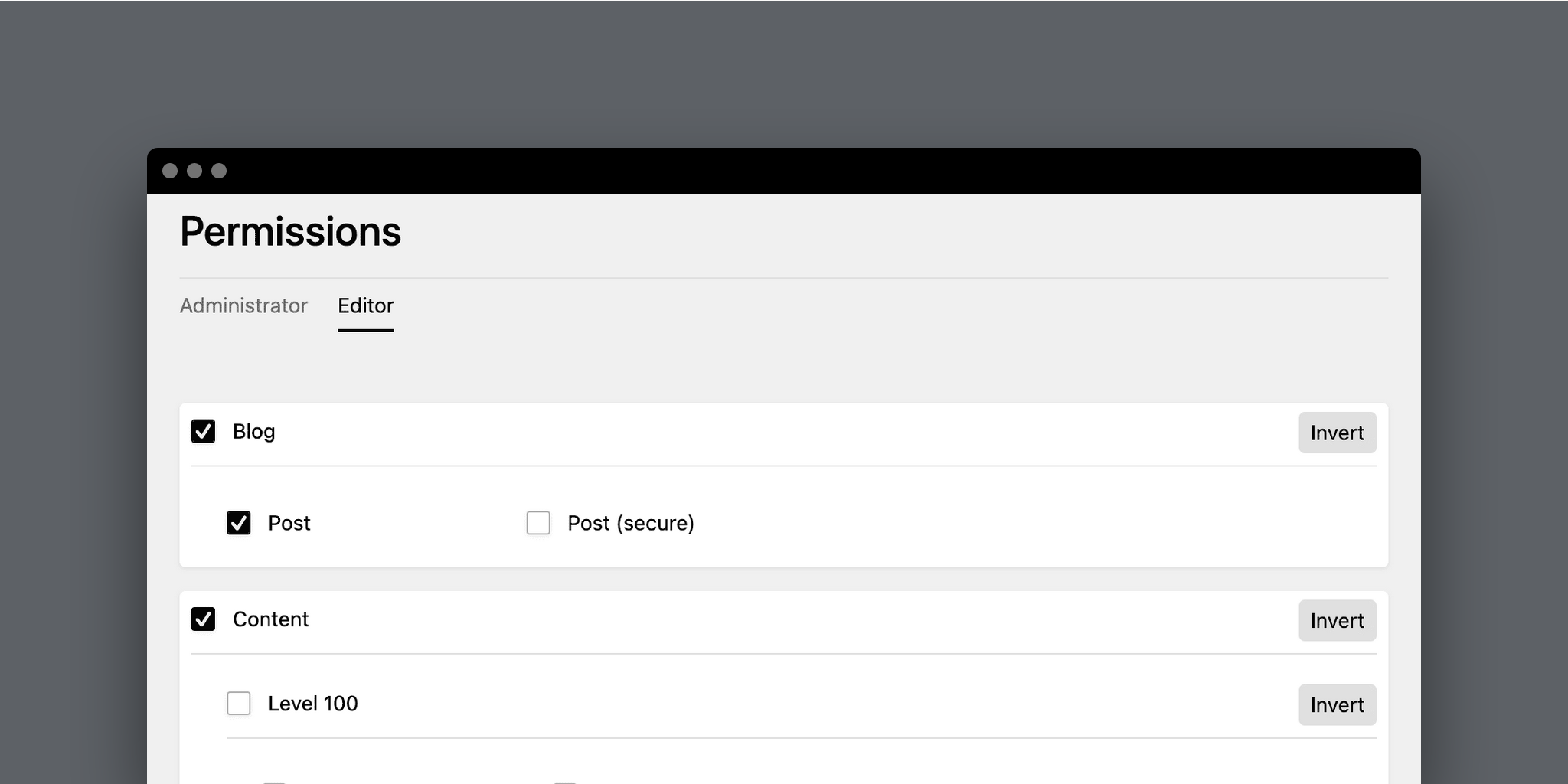1568x784 pixels.
Task: Click Invert button for the Content section
Action: [x=1337, y=621]
